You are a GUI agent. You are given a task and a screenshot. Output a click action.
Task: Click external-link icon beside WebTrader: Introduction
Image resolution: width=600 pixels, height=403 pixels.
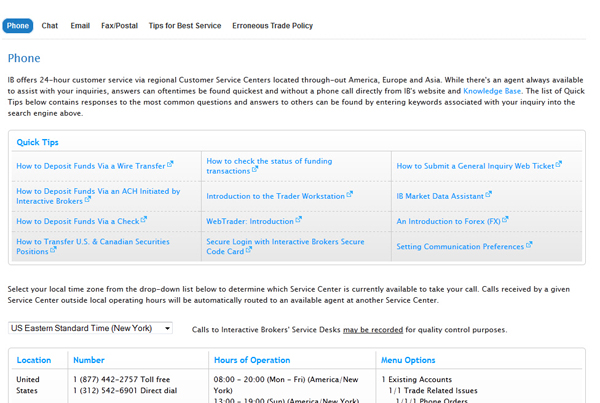click(x=298, y=219)
